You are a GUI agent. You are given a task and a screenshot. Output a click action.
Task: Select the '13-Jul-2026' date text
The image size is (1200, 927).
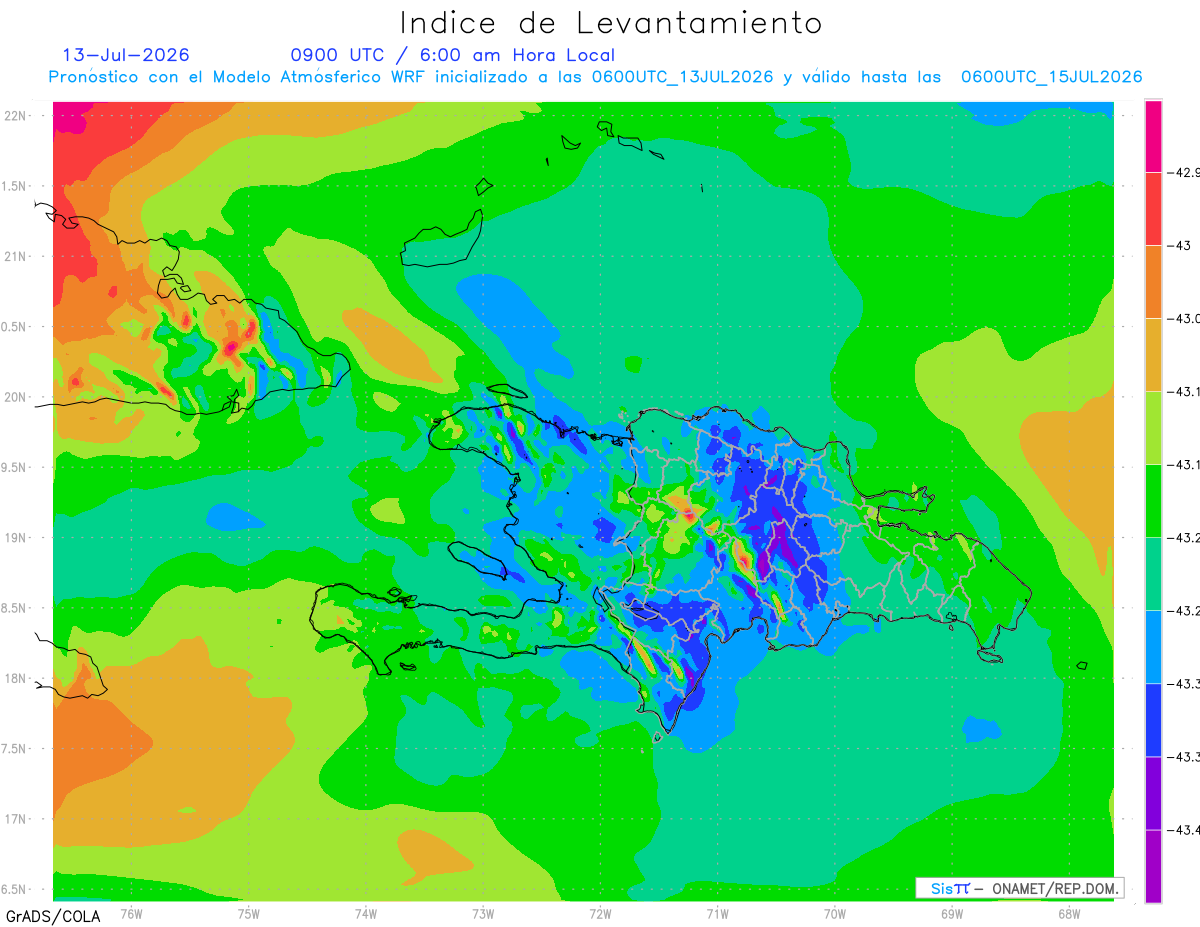click(x=126, y=55)
